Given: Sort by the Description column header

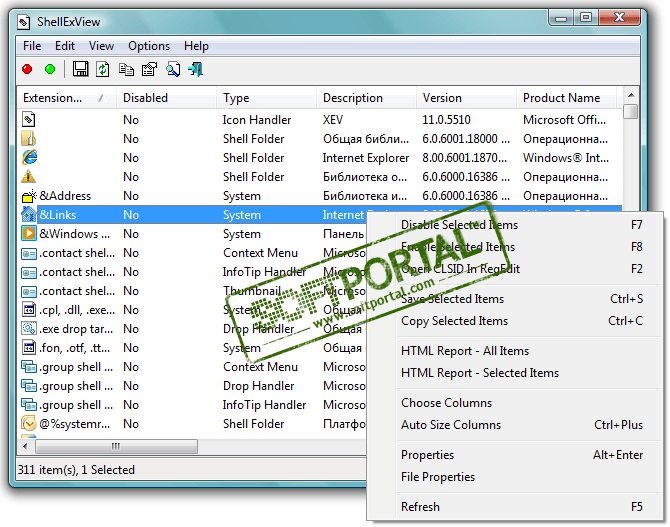Looking at the screenshot, I should (x=367, y=98).
